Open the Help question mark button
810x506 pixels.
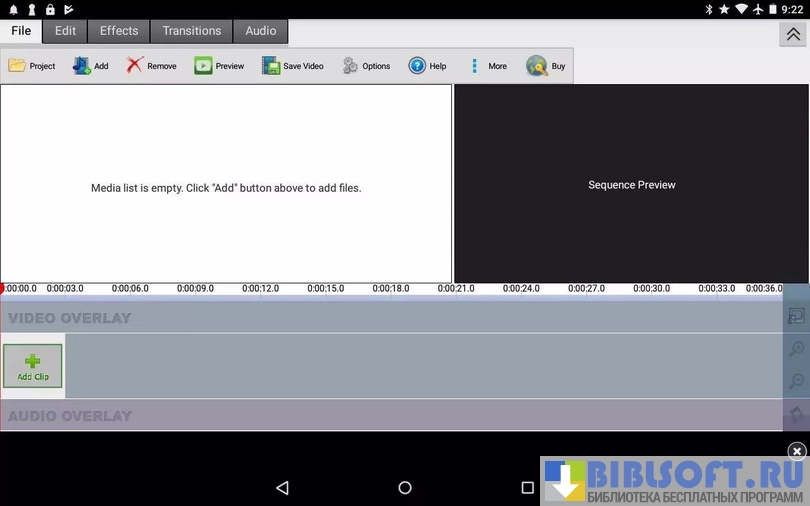427,66
